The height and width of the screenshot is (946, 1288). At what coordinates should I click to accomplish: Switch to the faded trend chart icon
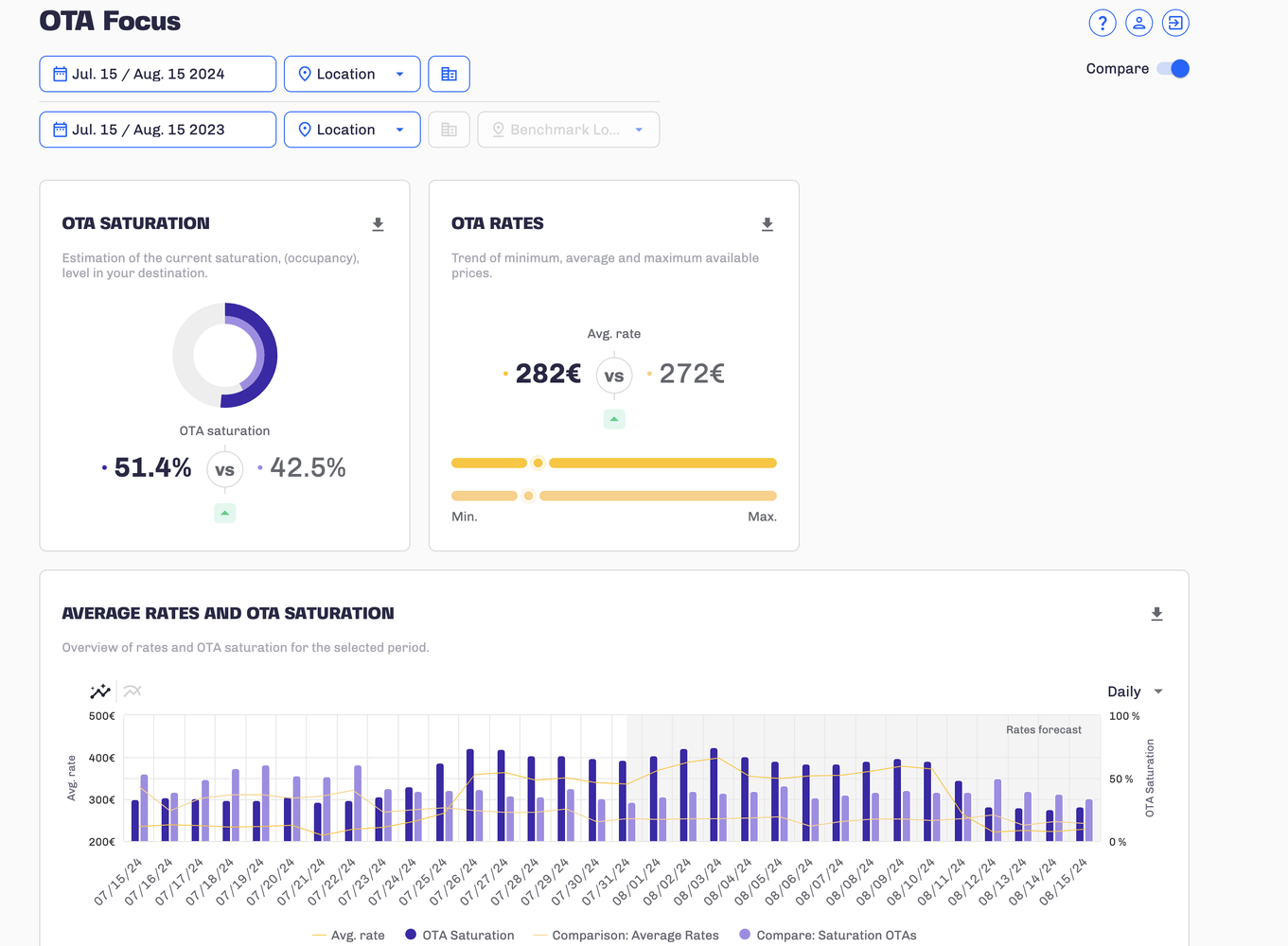[x=132, y=692]
